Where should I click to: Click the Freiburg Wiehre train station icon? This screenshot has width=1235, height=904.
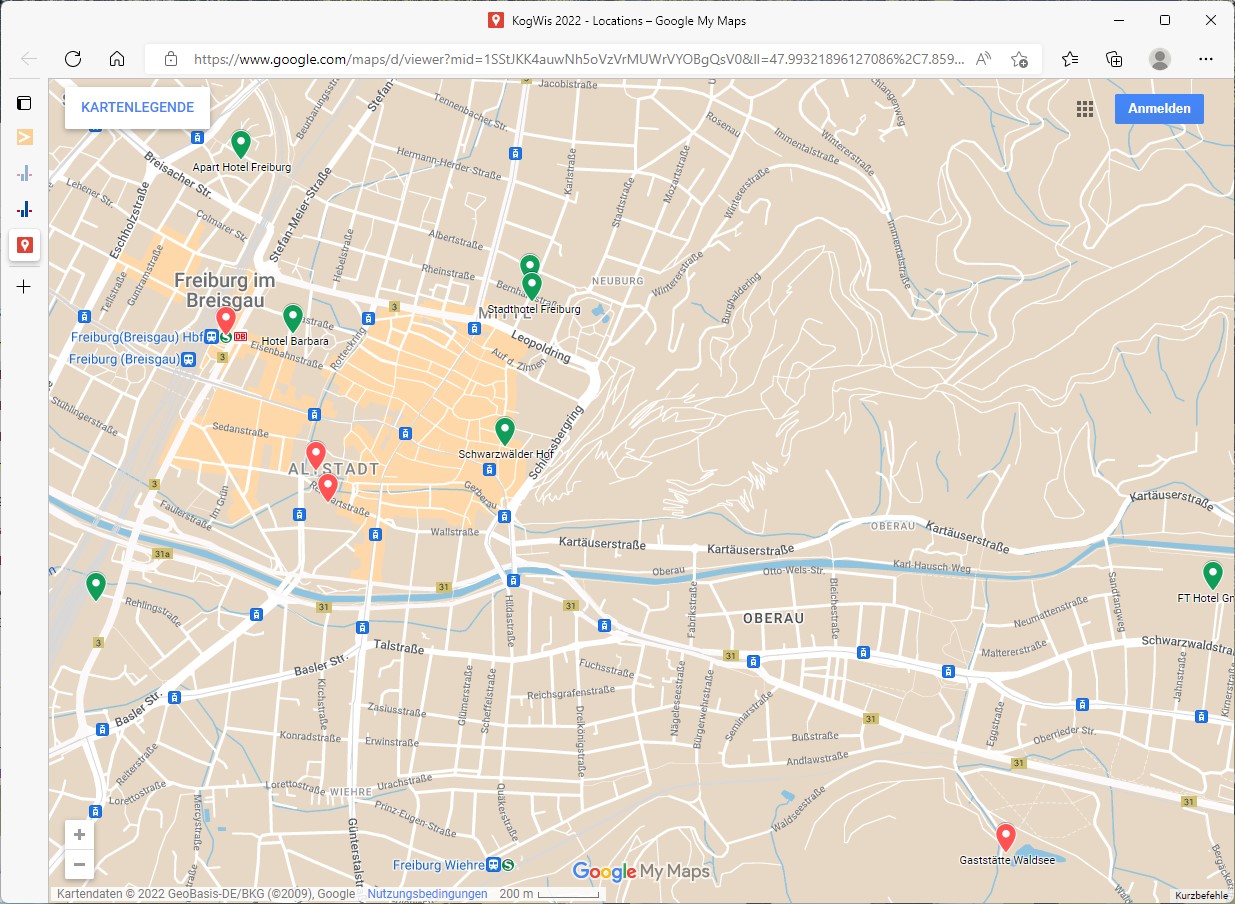tap(494, 865)
